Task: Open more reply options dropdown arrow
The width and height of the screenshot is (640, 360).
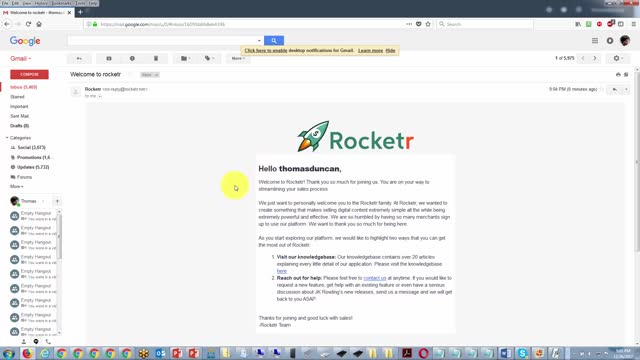Action: click(626, 89)
